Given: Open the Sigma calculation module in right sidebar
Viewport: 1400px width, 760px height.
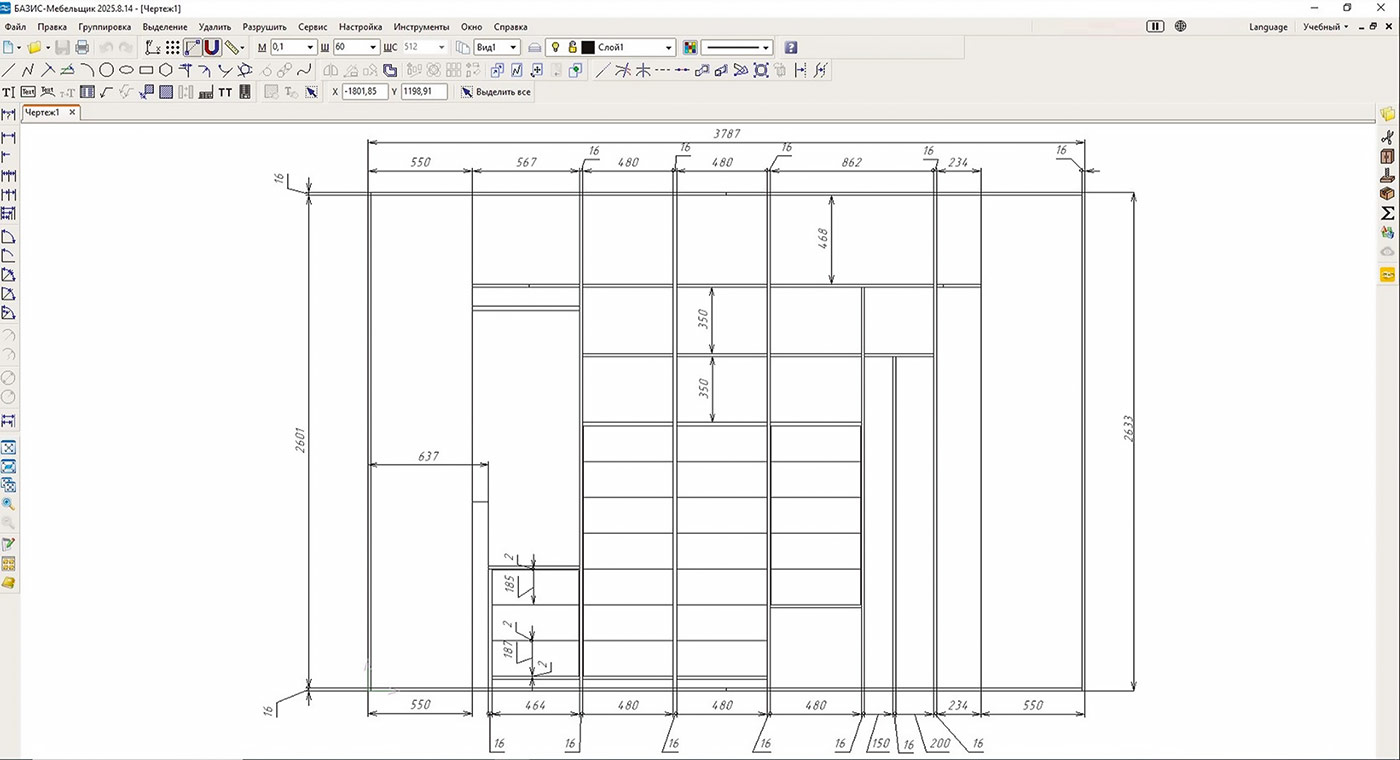Looking at the screenshot, I should click(1387, 213).
